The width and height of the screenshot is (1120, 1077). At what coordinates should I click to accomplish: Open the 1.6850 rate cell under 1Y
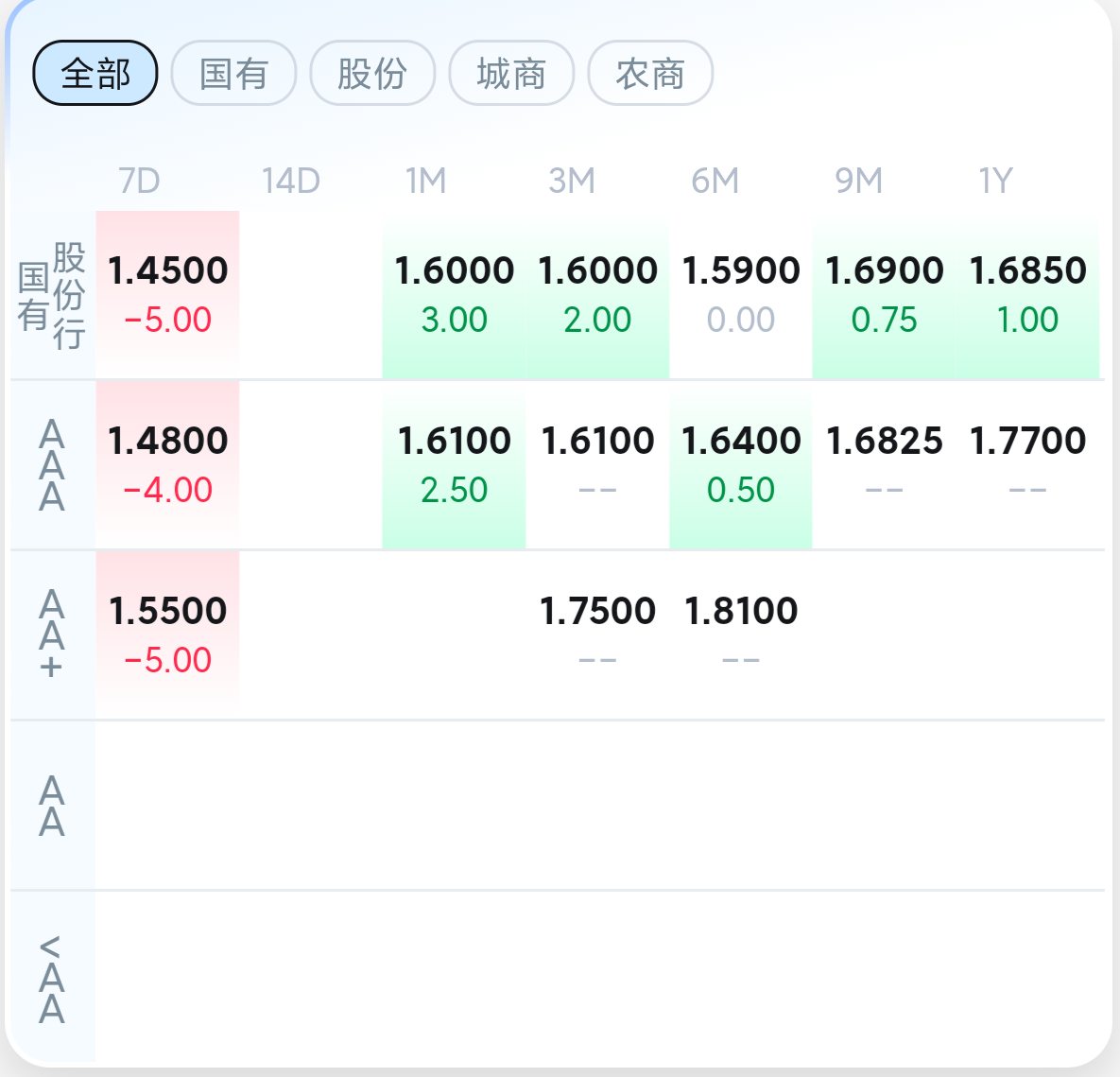(x=1027, y=294)
